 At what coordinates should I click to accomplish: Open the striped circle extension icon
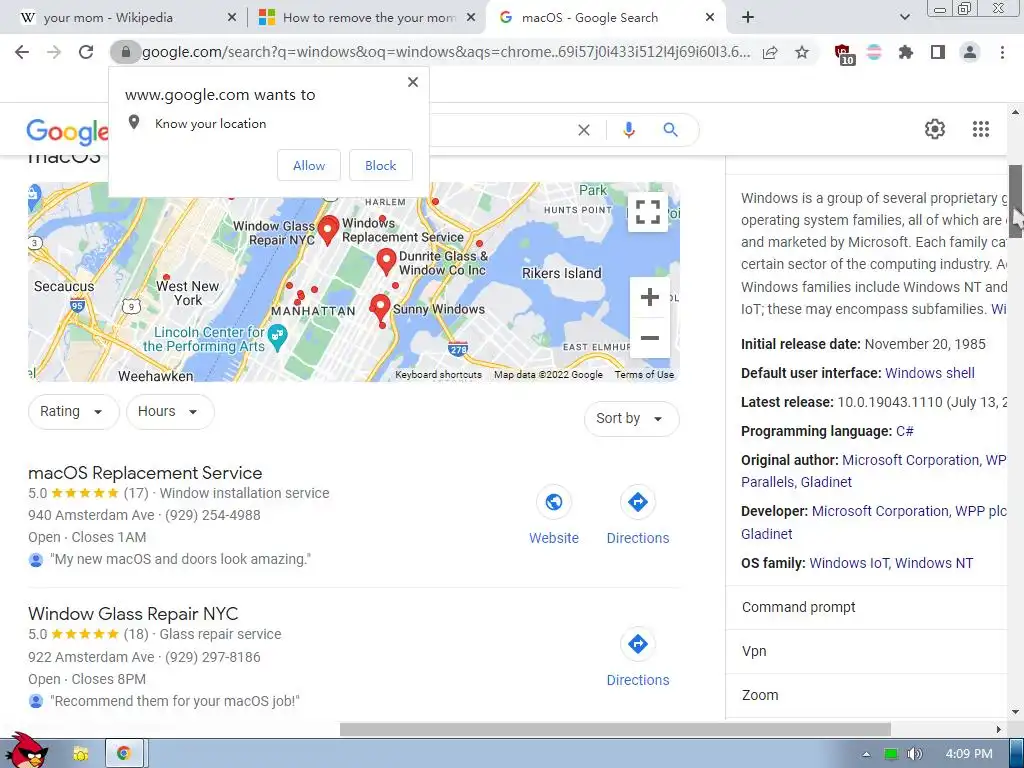(x=874, y=52)
